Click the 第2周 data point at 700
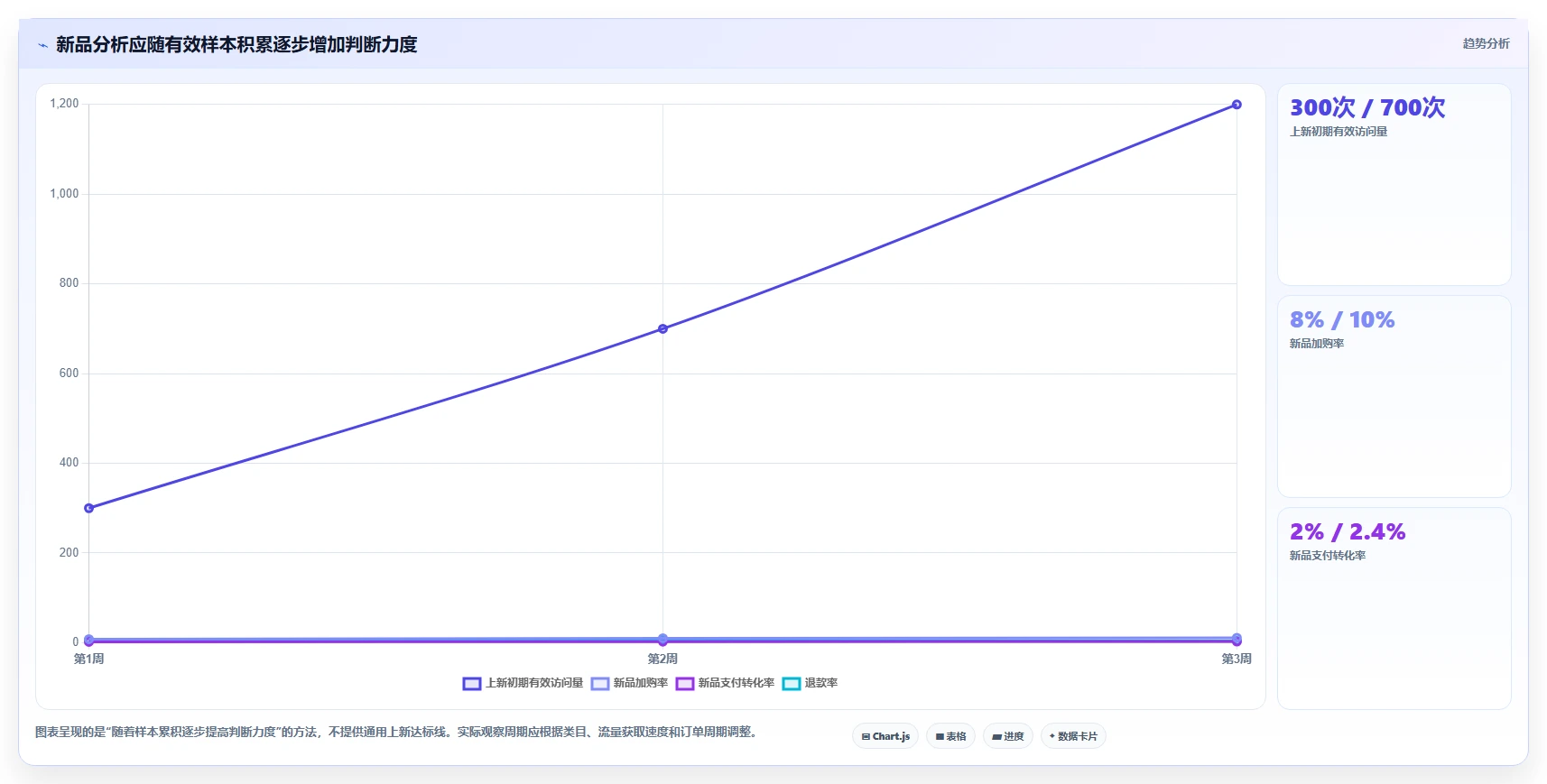The image size is (1547, 784). [662, 328]
